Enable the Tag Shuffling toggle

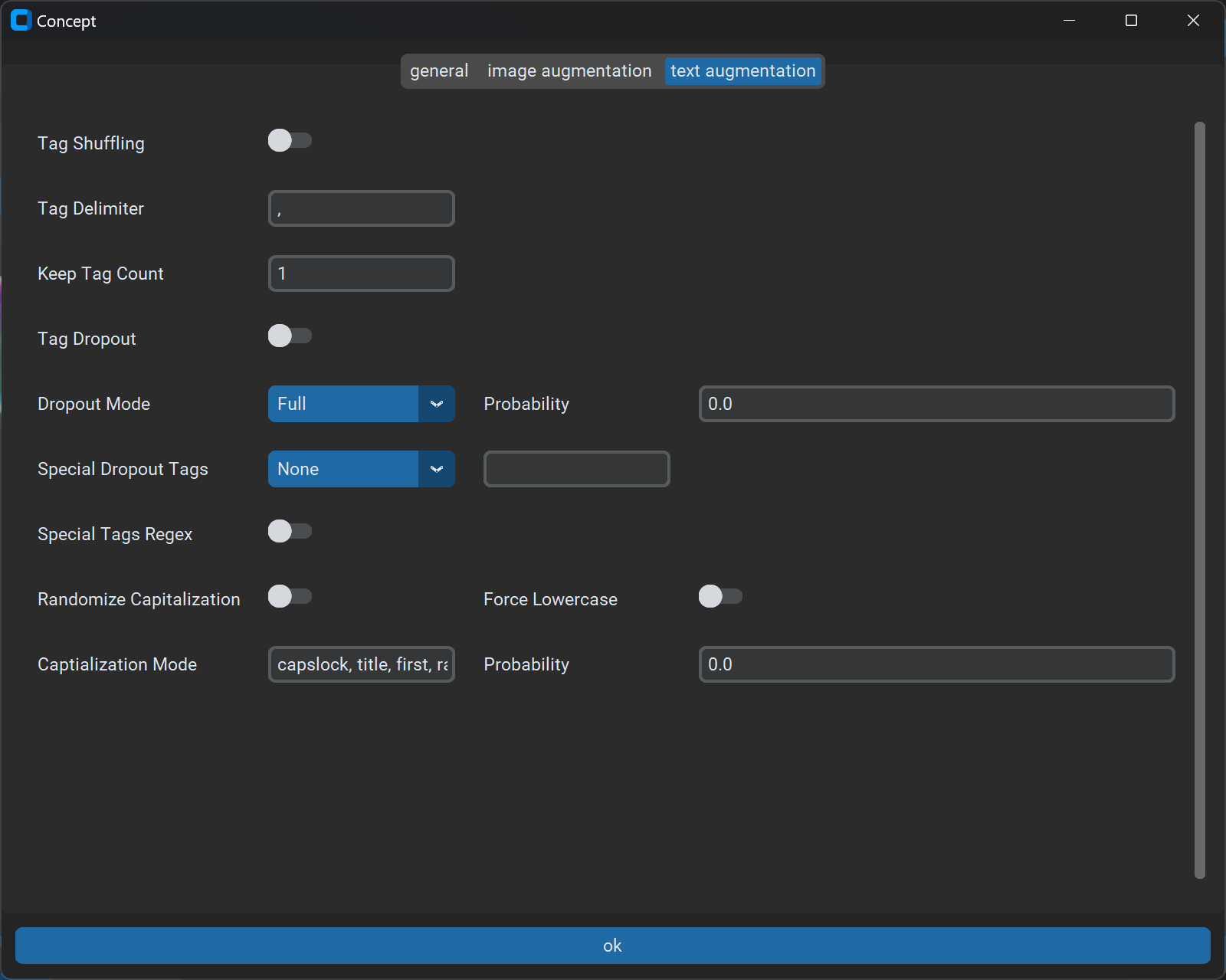pyautogui.click(x=290, y=141)
